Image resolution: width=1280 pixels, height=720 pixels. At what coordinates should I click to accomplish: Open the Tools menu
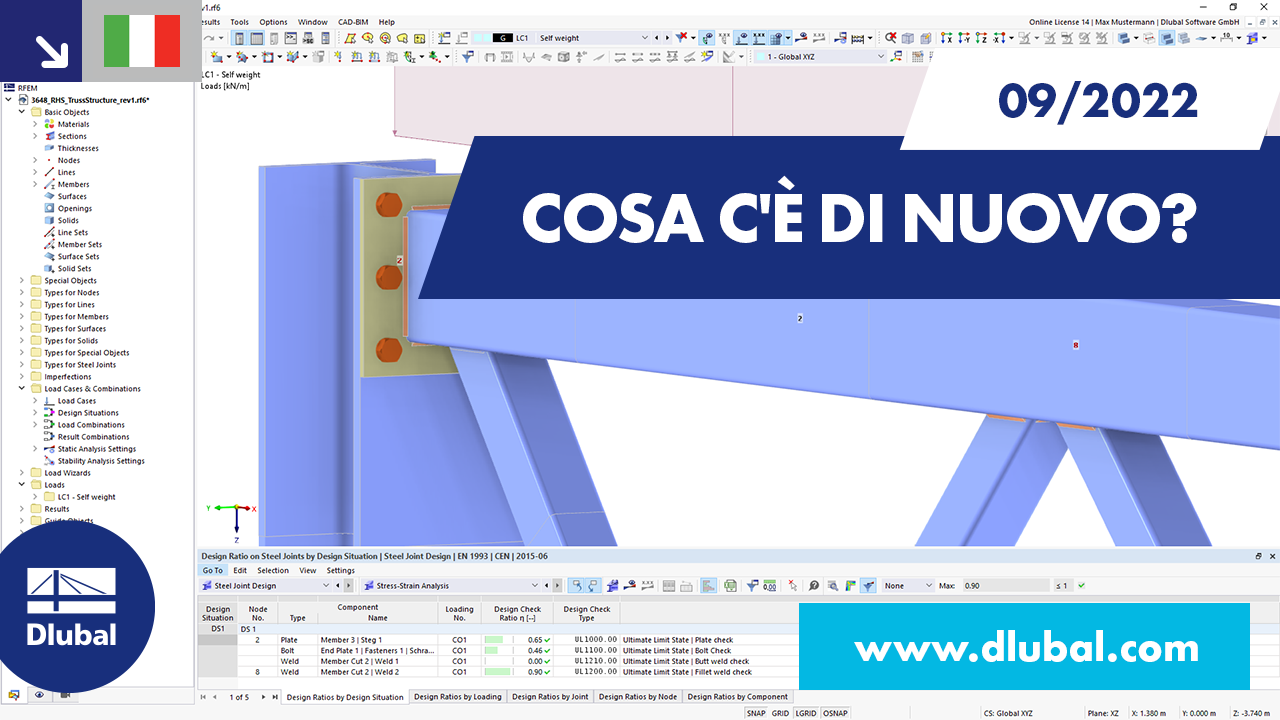click(239, 22)
